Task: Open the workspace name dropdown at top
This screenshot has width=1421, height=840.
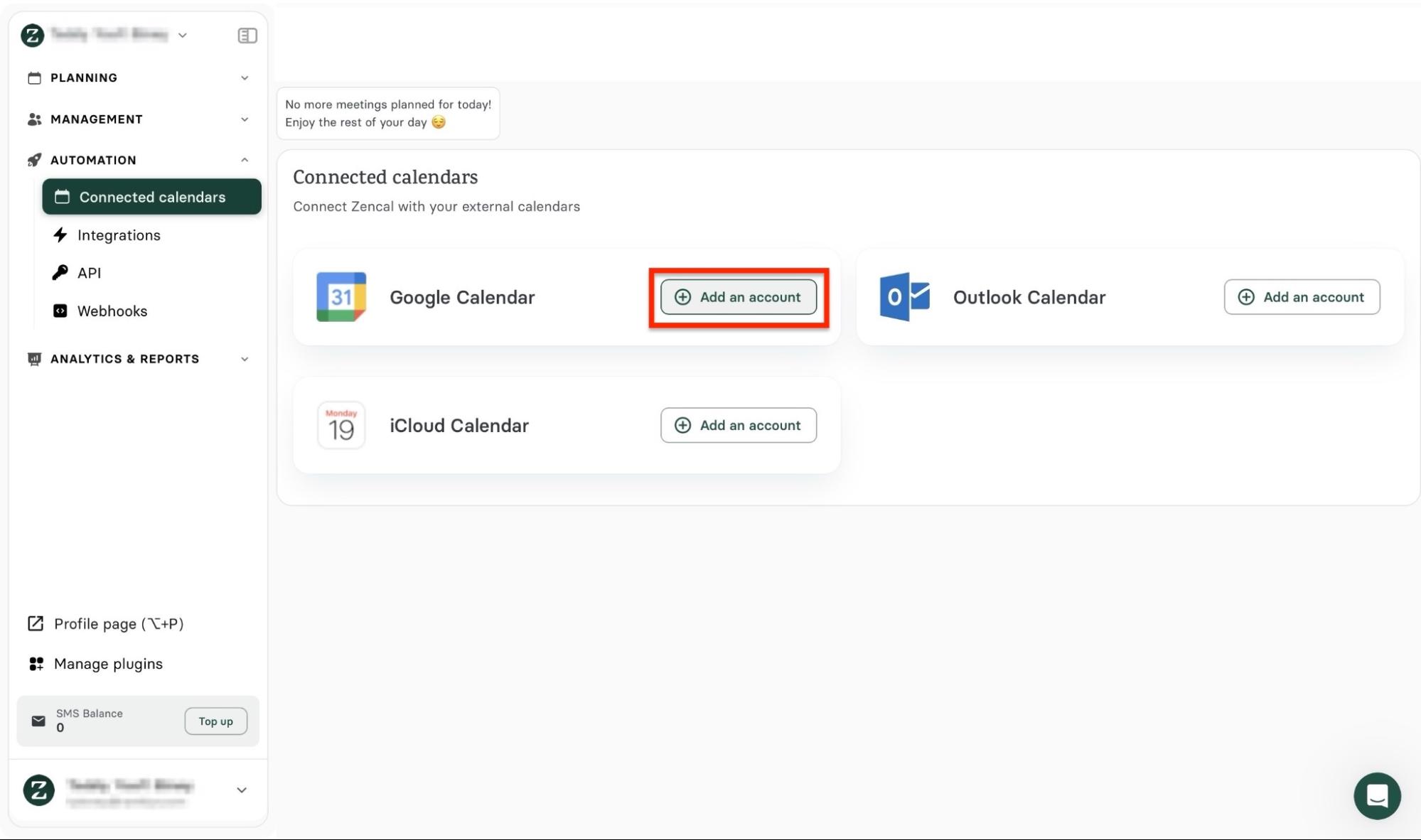Action: tap(183, 35)
